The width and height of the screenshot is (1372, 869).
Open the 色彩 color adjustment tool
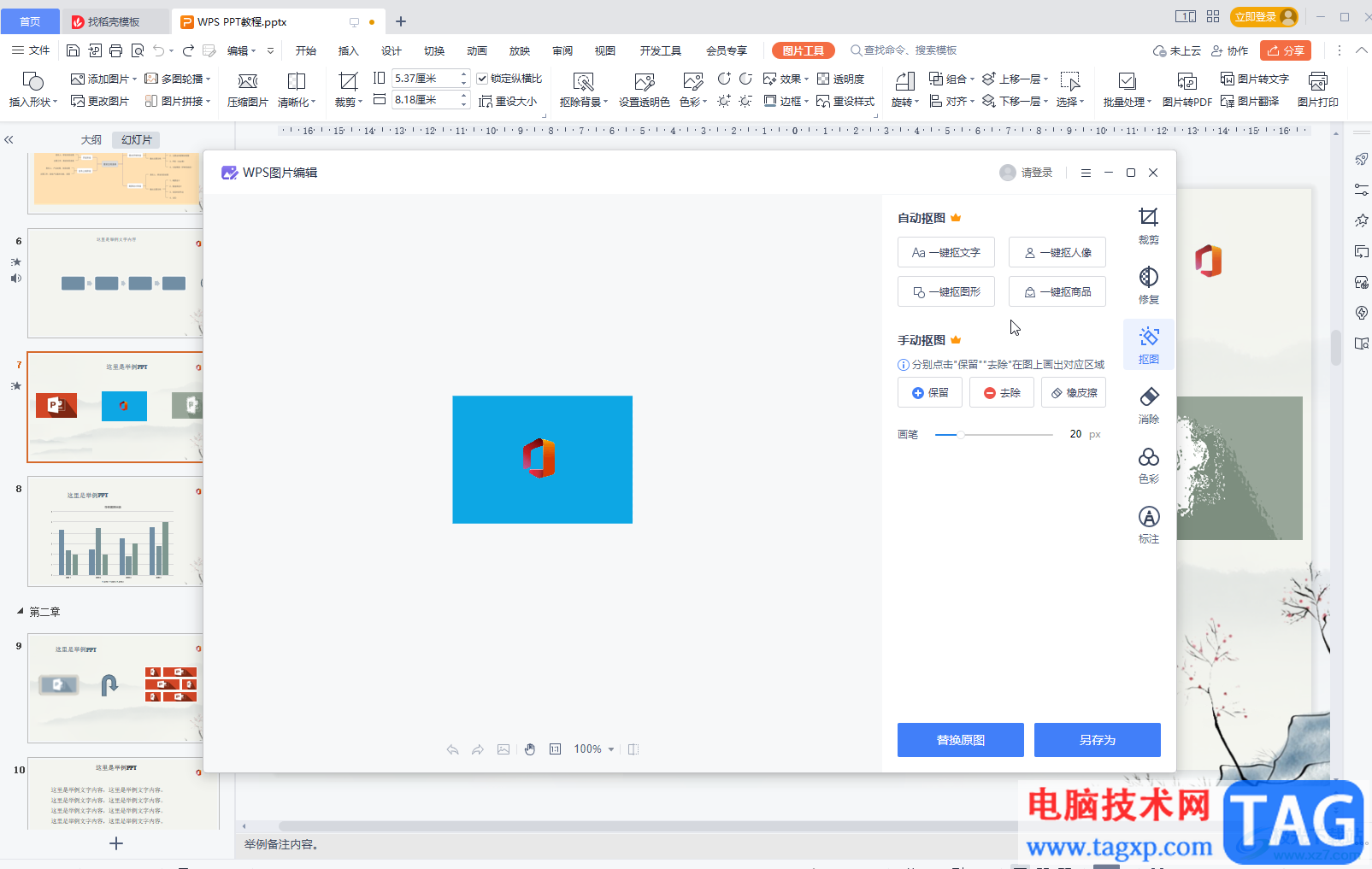1148,465
